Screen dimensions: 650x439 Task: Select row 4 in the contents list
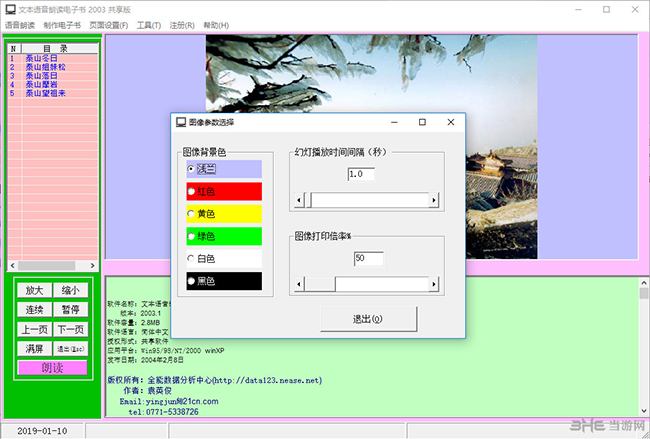point(53,84)
